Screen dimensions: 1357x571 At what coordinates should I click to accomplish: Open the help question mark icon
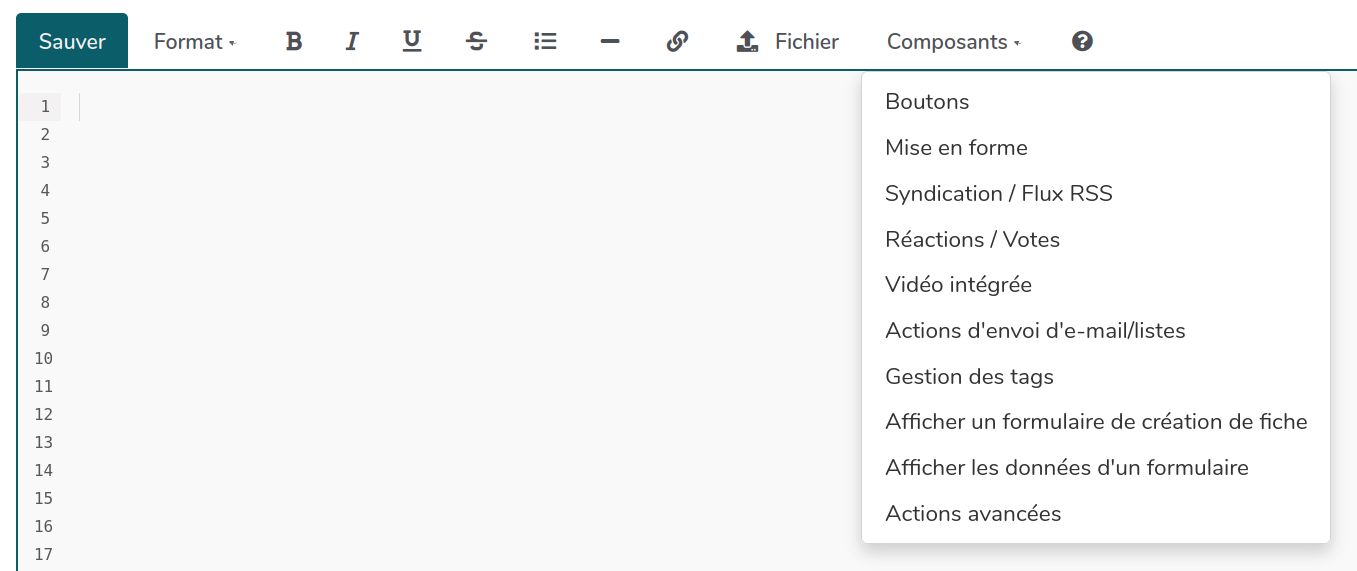(1082, 41)
